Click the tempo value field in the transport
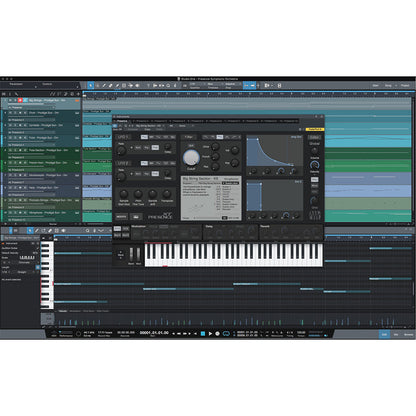This screenshot has height=416, width=416. click(x=301, y=333)
